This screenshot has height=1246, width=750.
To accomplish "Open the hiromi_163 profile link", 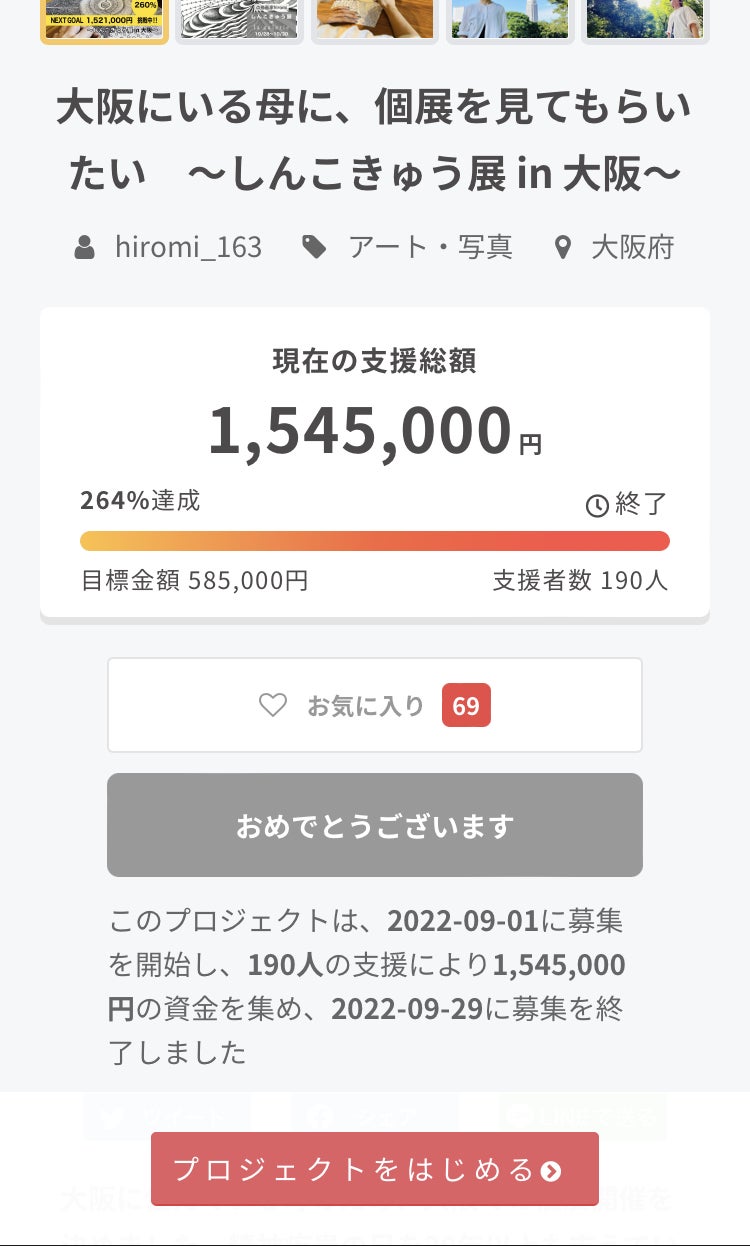I will point(188,247).
